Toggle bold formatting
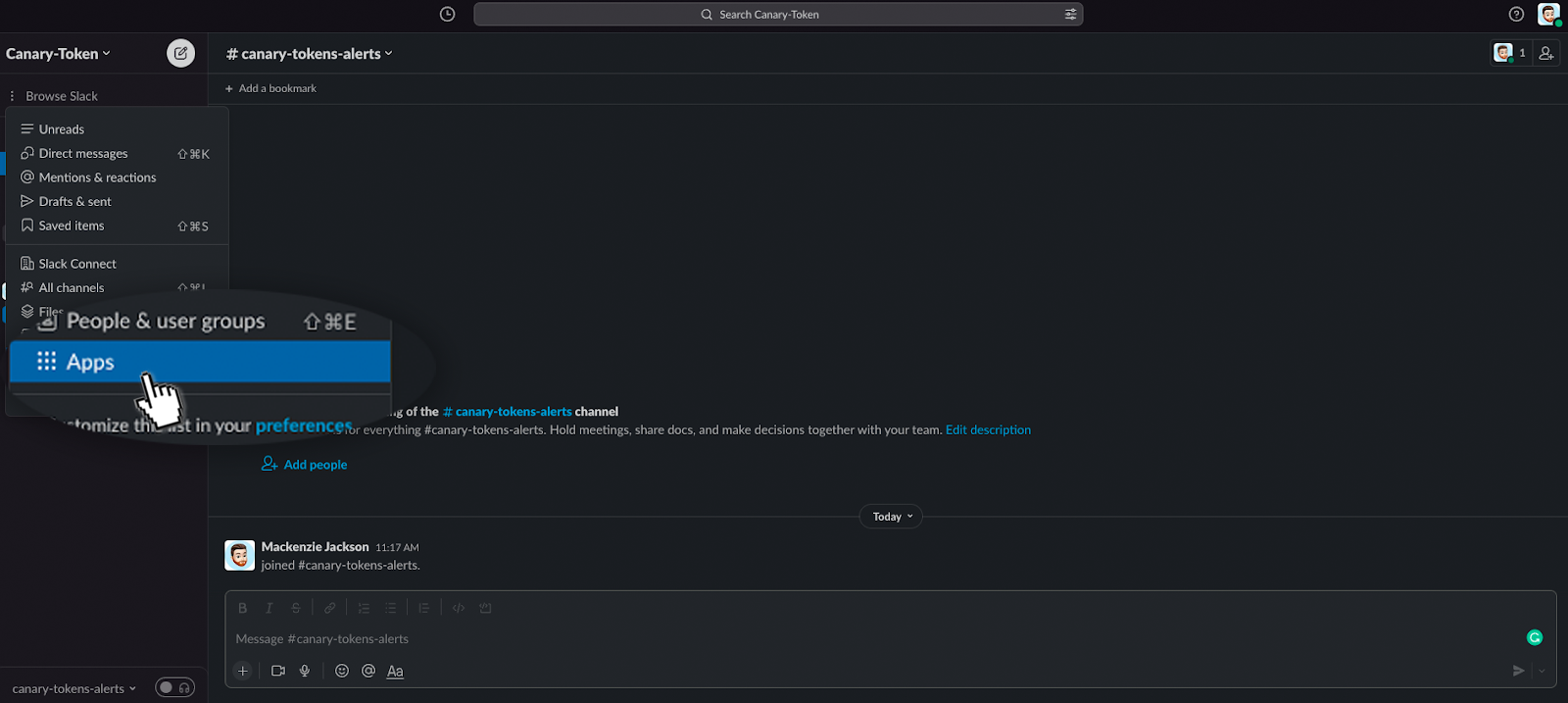1568x703 pixels. point(242,608)
